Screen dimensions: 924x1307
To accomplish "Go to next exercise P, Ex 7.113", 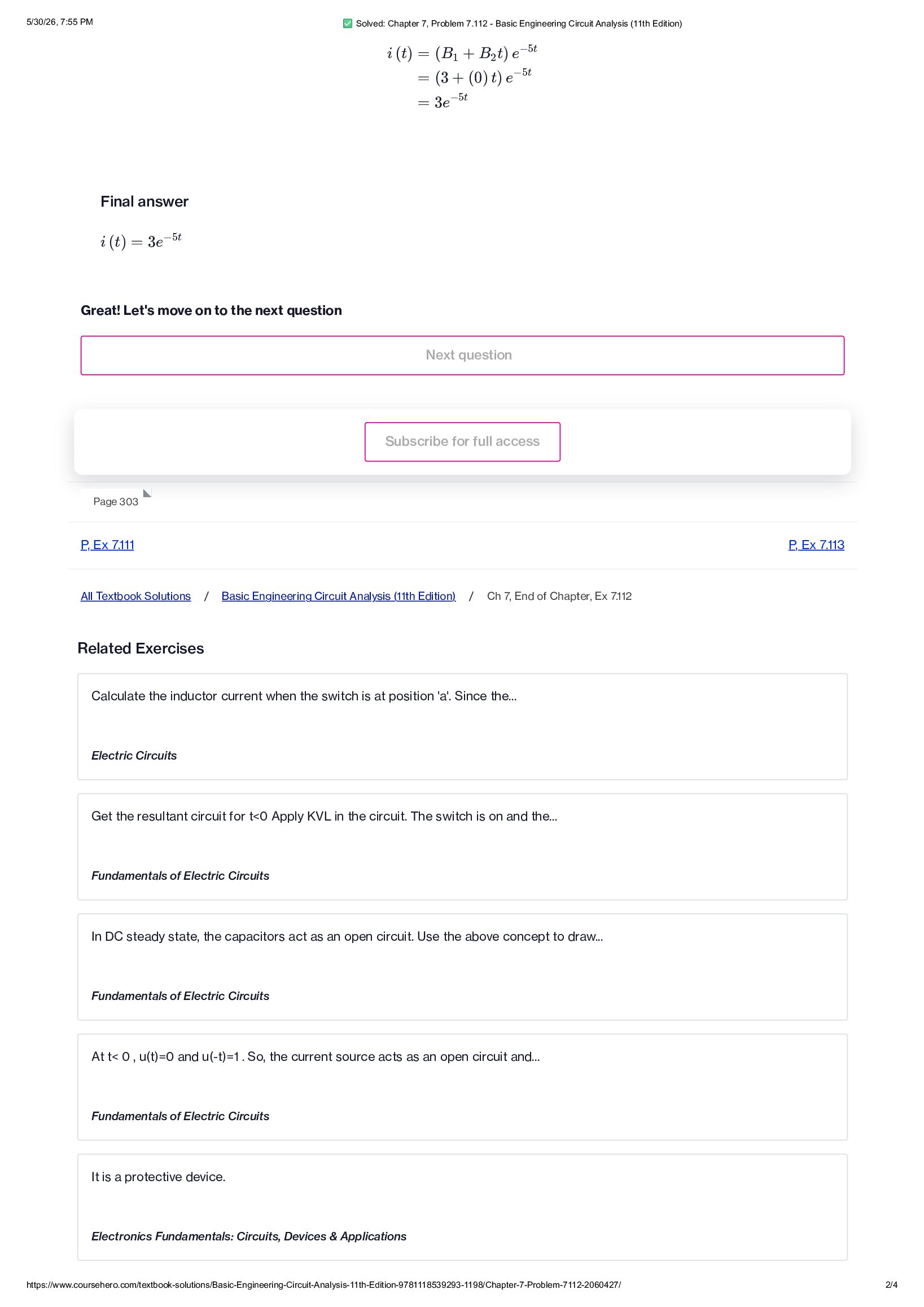I will coord(816,545).
